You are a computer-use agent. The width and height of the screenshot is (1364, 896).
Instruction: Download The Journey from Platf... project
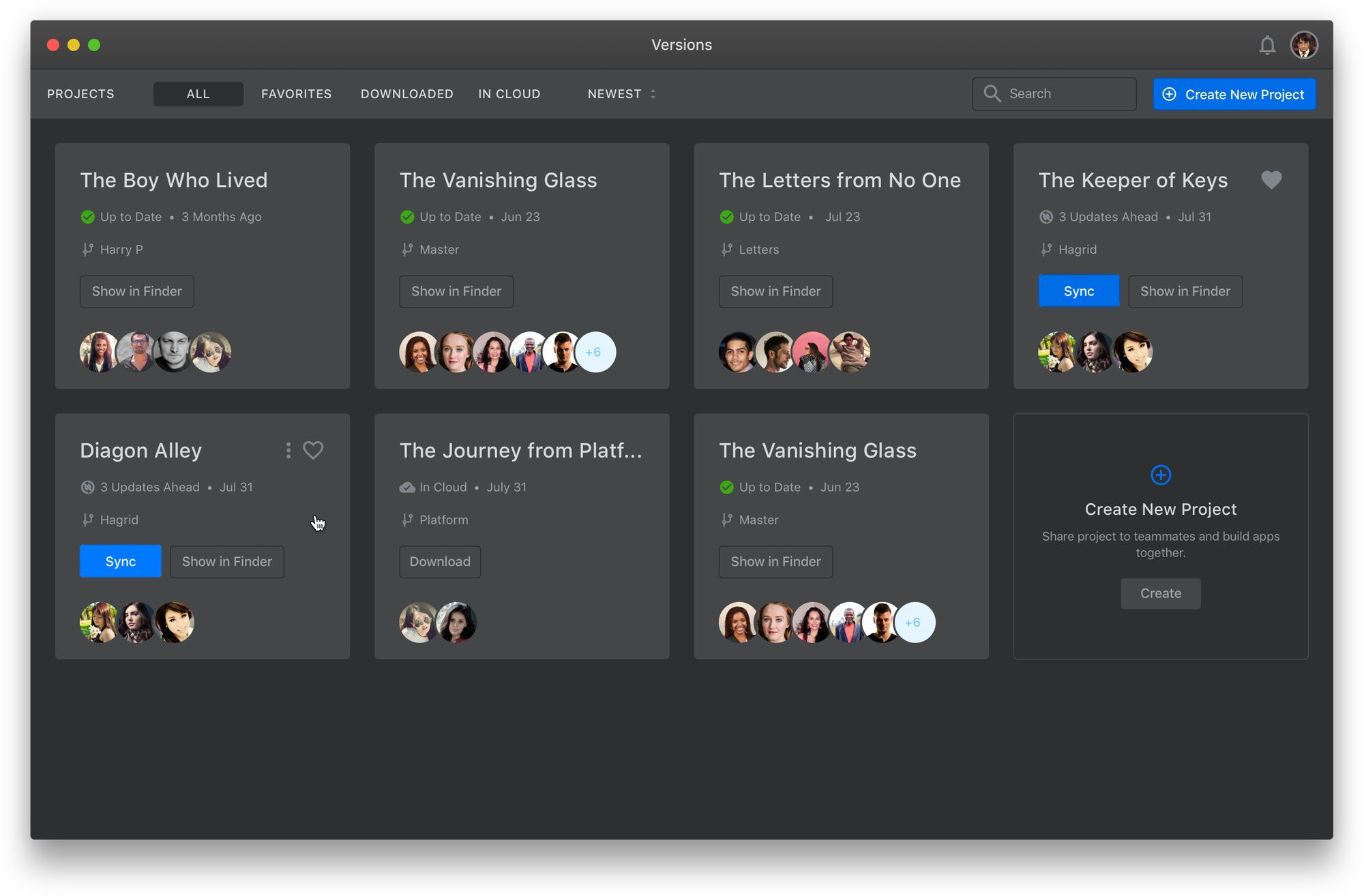pos(440,561)
